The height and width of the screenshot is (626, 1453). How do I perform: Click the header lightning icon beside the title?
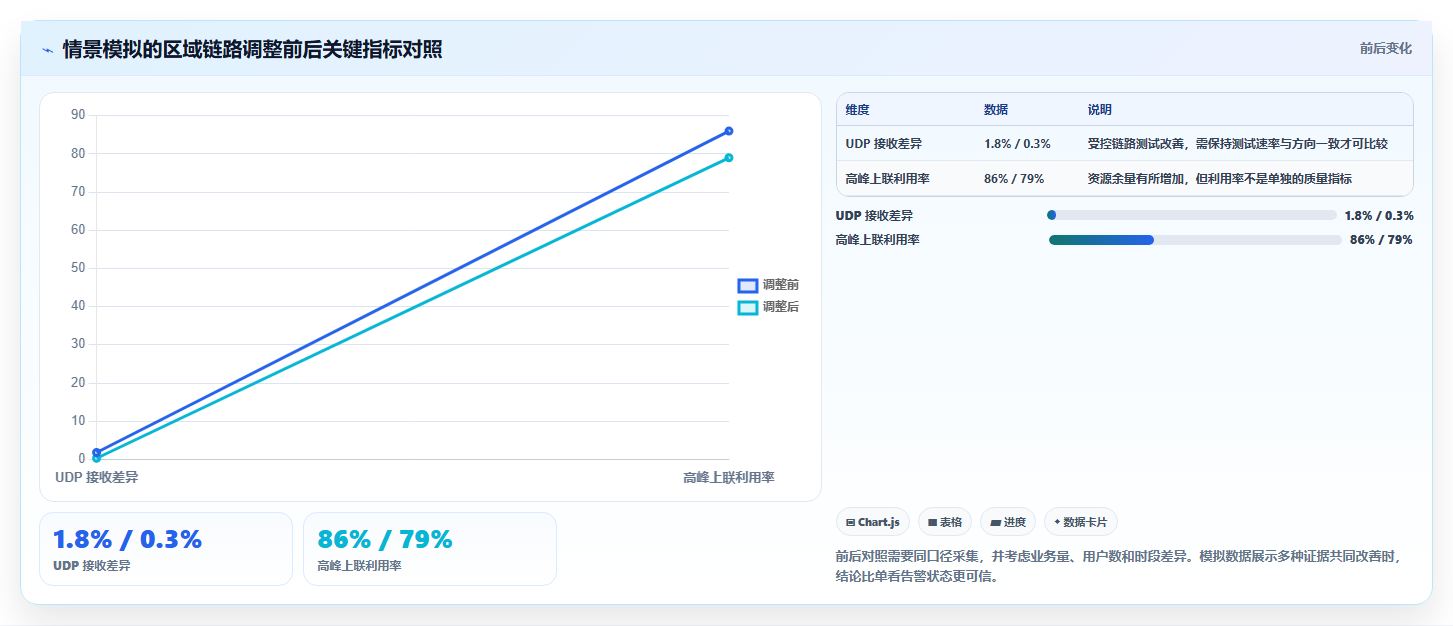(47, 50)
